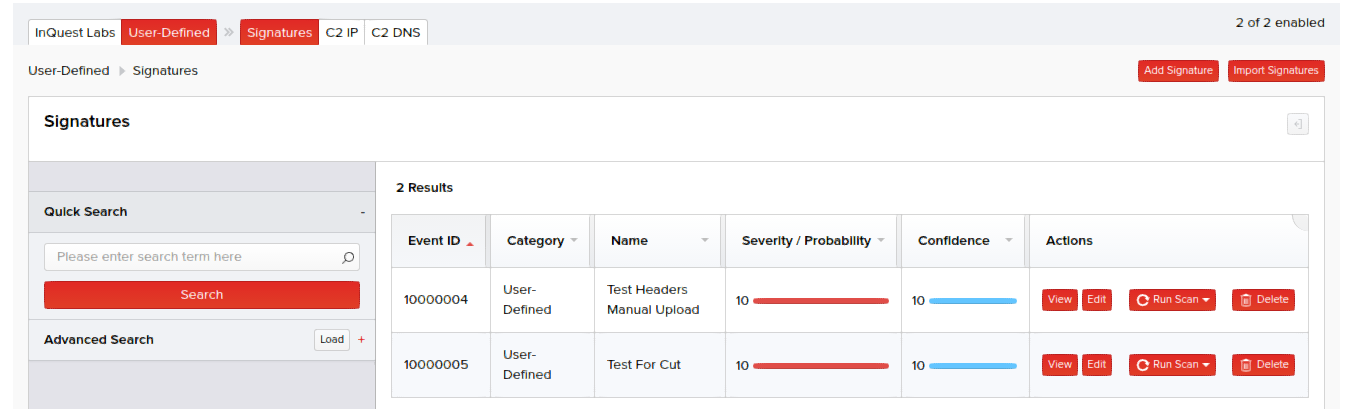
Task: Collapse Quick Search with minus icon
Action: coord(362,212)
